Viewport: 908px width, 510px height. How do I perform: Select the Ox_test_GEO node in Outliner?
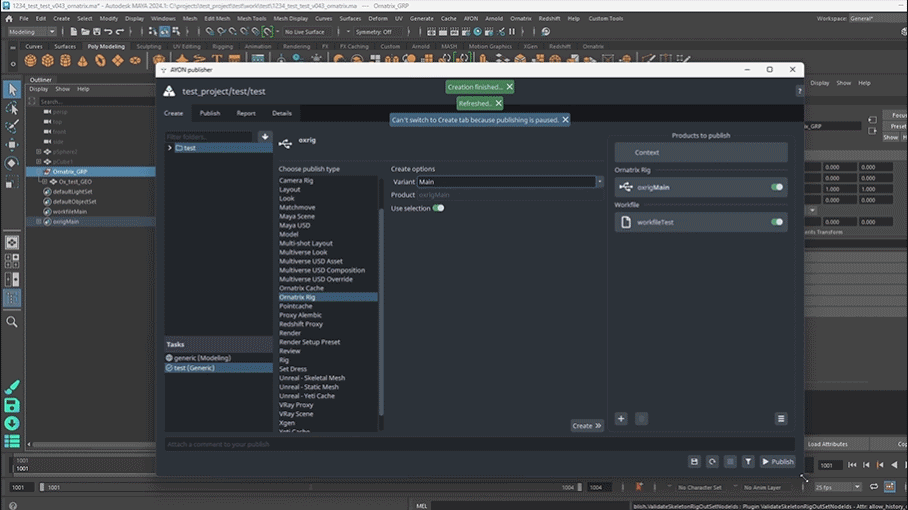pos(75,182)
